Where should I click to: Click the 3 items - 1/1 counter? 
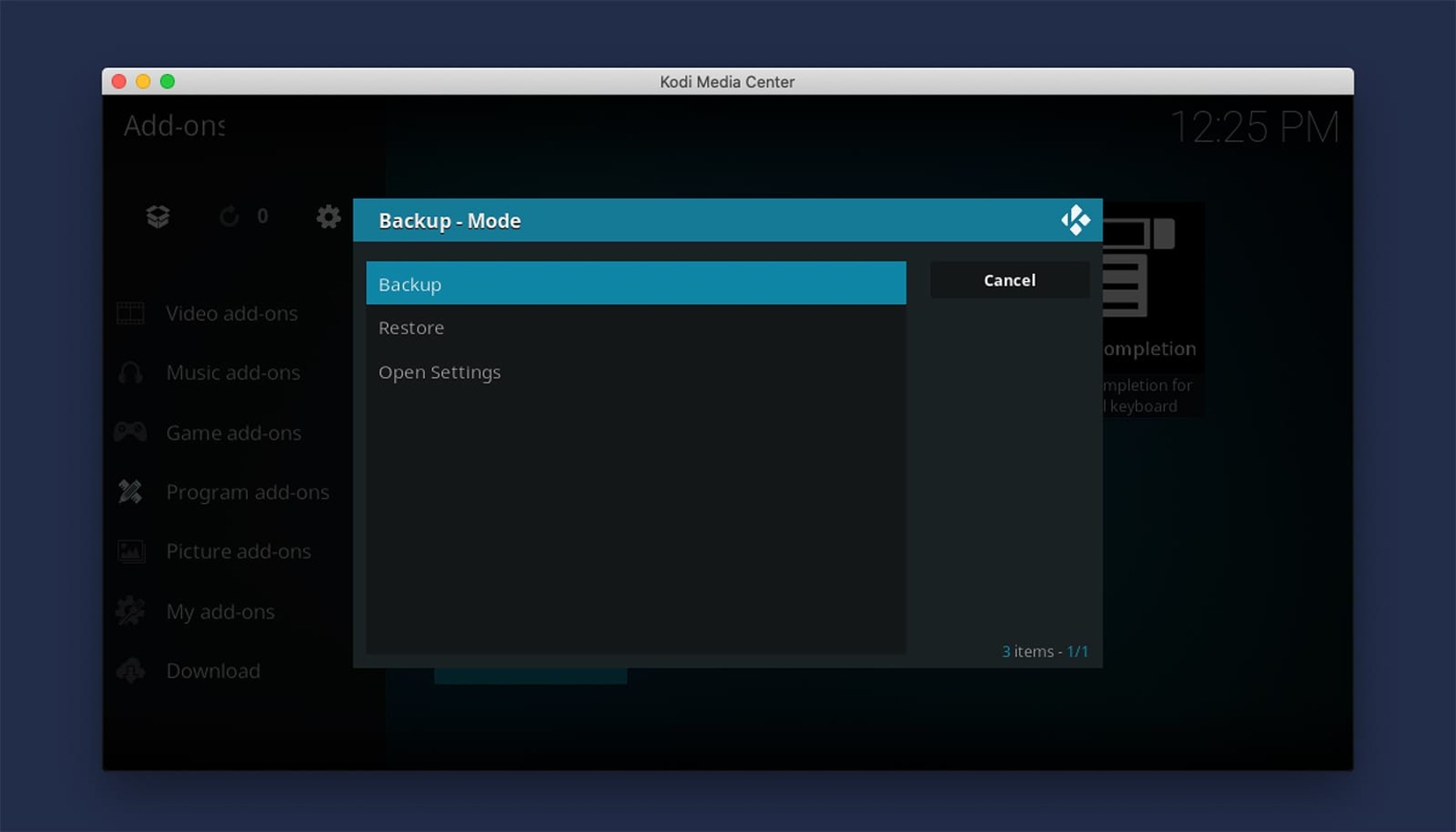(1045, 652)
